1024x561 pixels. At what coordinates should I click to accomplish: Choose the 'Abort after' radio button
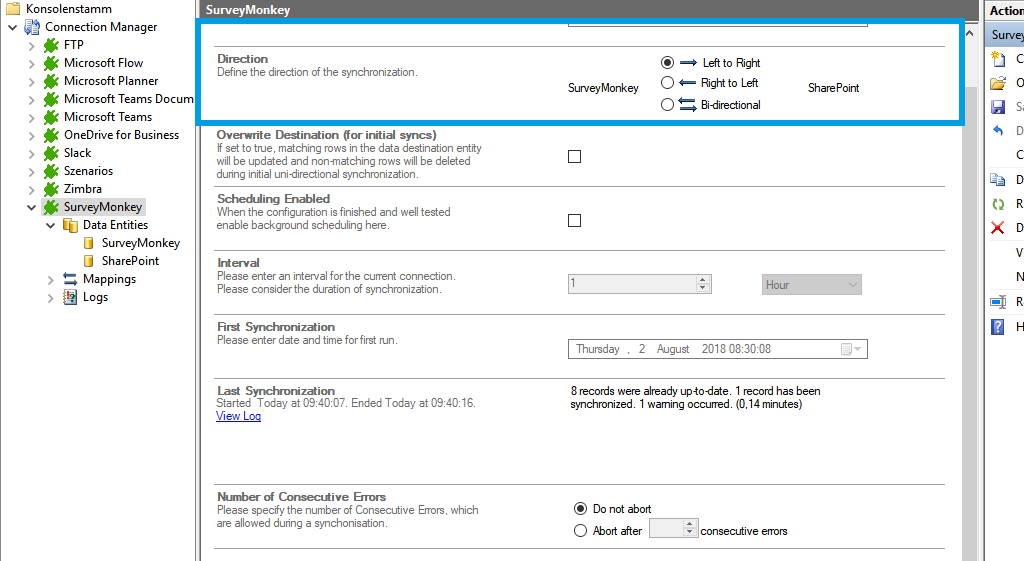[x=580, y=531]
